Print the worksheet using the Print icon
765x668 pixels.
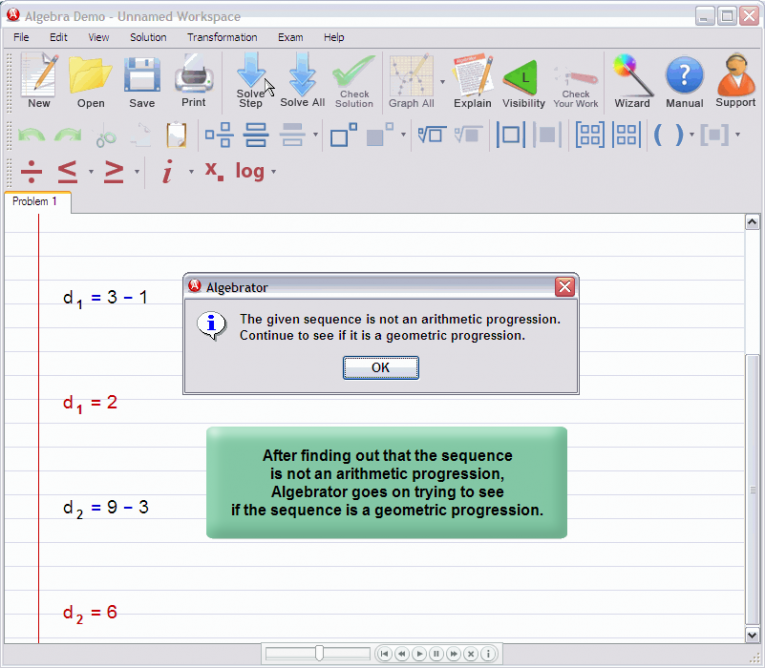pyautogui.click(x=194, y=81)
